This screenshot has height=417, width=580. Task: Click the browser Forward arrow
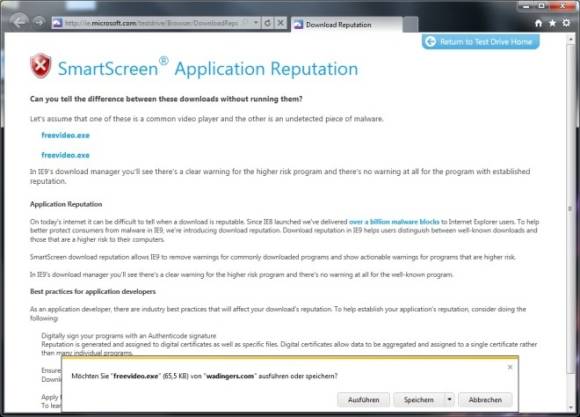click(38, 22)
